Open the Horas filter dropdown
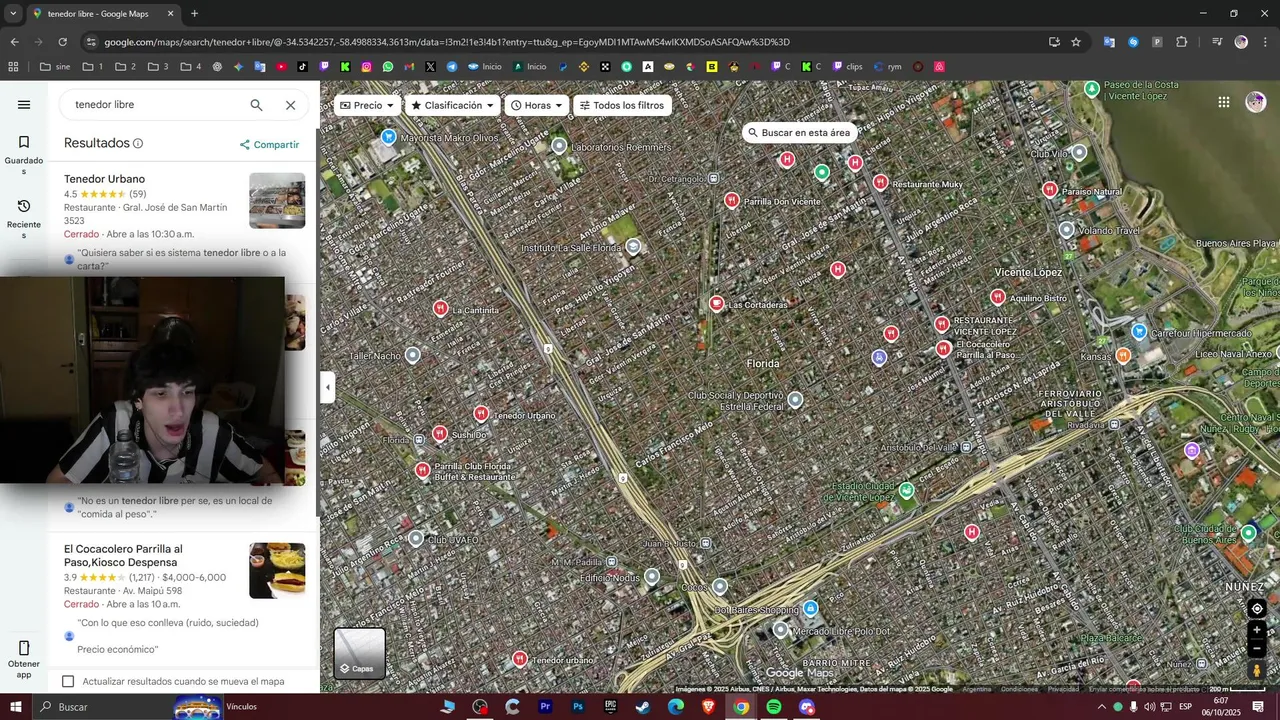Image resolution: width=1280 pixels, height=720 pixels. point(537,105)
